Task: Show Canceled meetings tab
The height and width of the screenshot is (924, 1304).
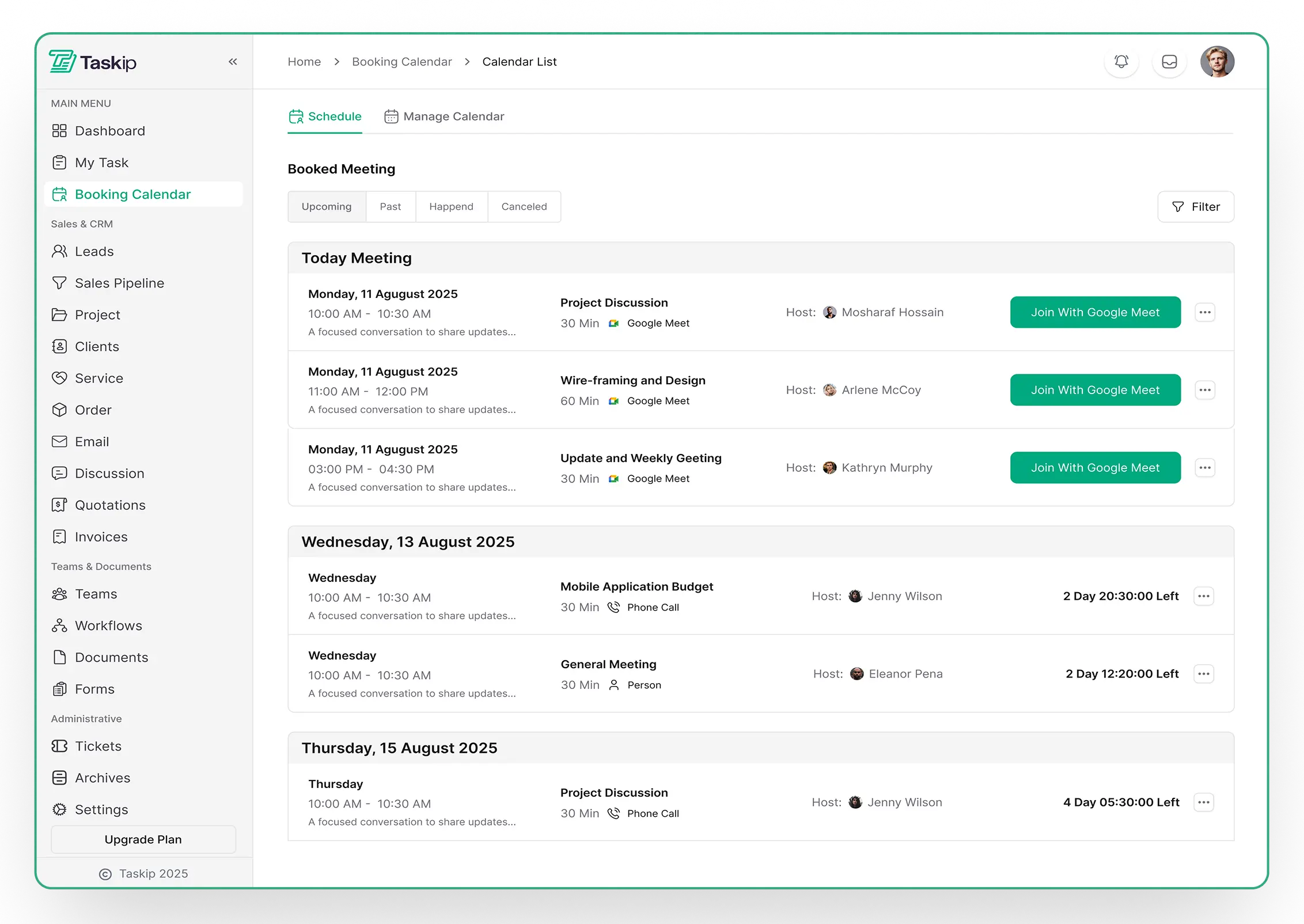Action: (x=524, y=207)
